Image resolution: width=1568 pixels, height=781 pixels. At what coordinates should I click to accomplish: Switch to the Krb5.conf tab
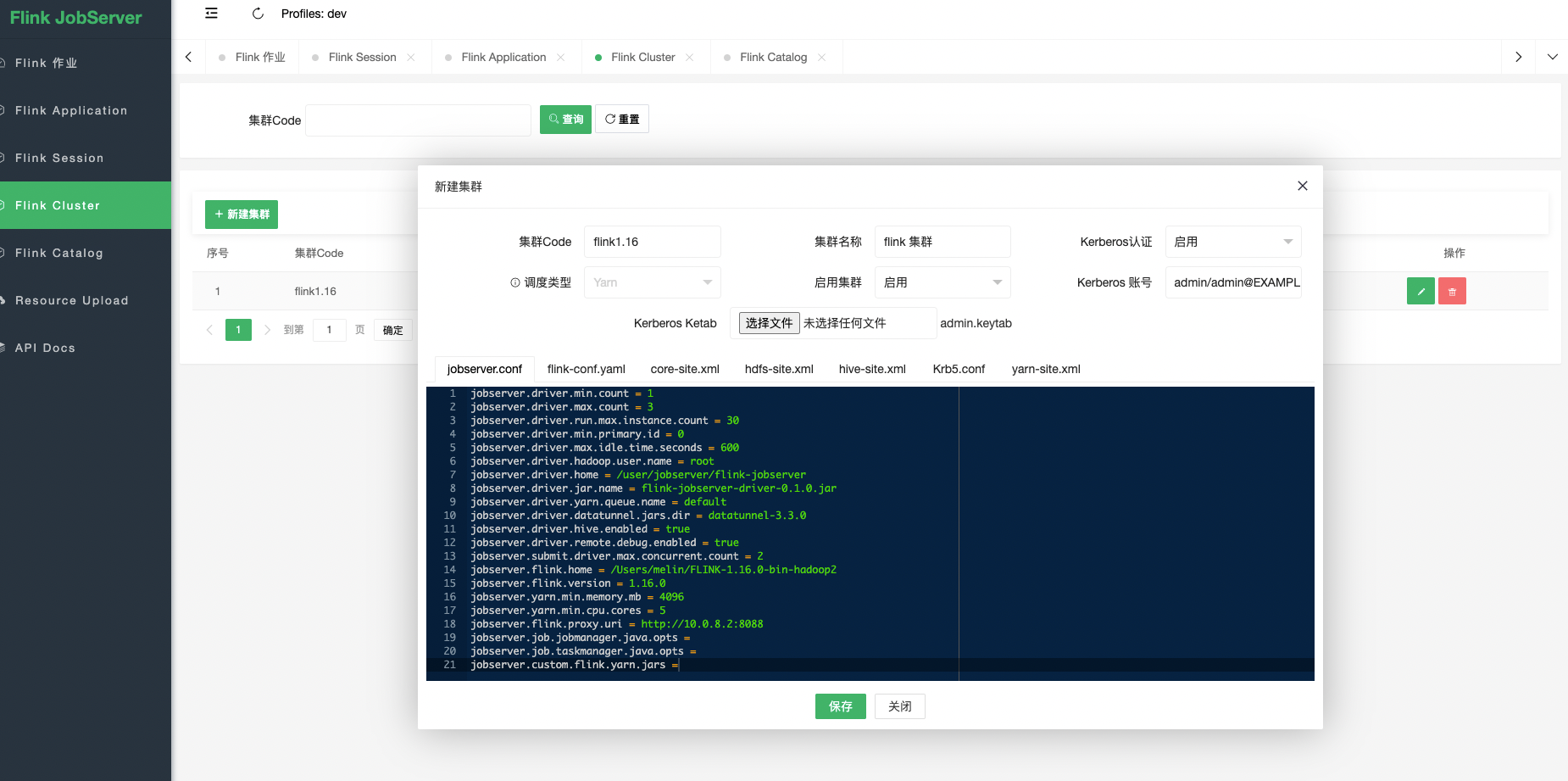[x=959, y=369]
